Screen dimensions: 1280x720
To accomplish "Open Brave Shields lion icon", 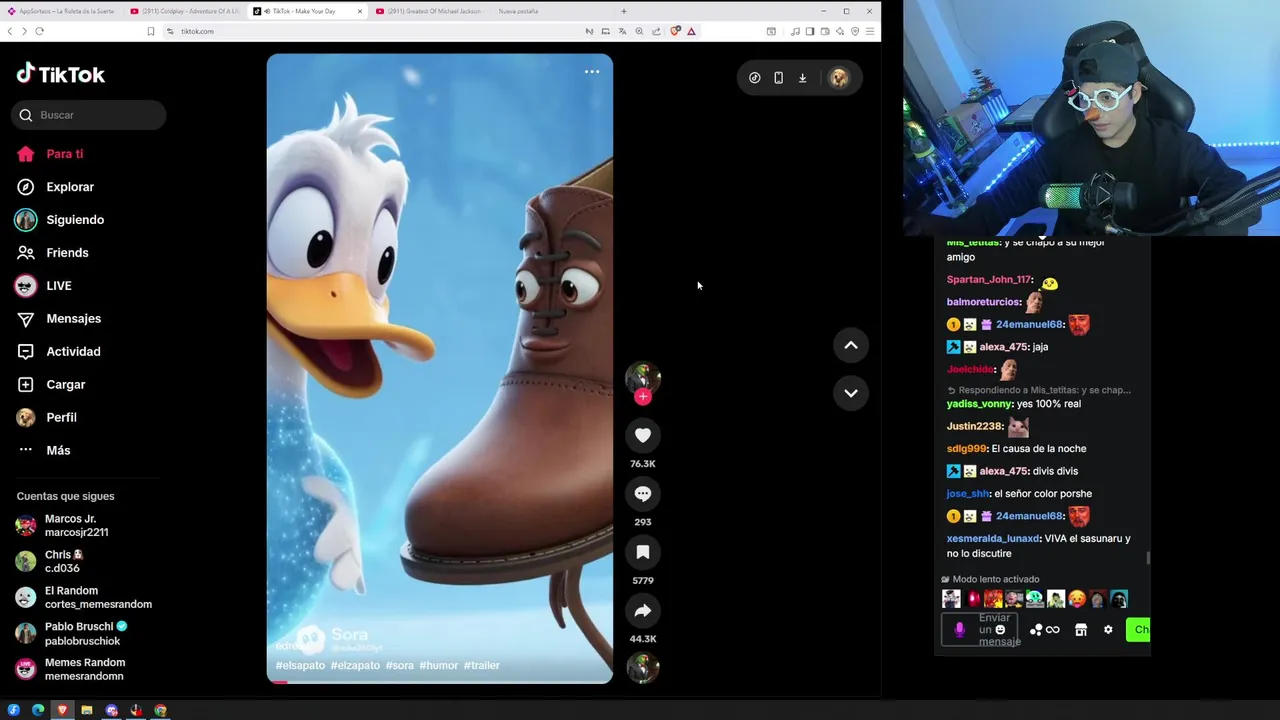I will (676, 31).
